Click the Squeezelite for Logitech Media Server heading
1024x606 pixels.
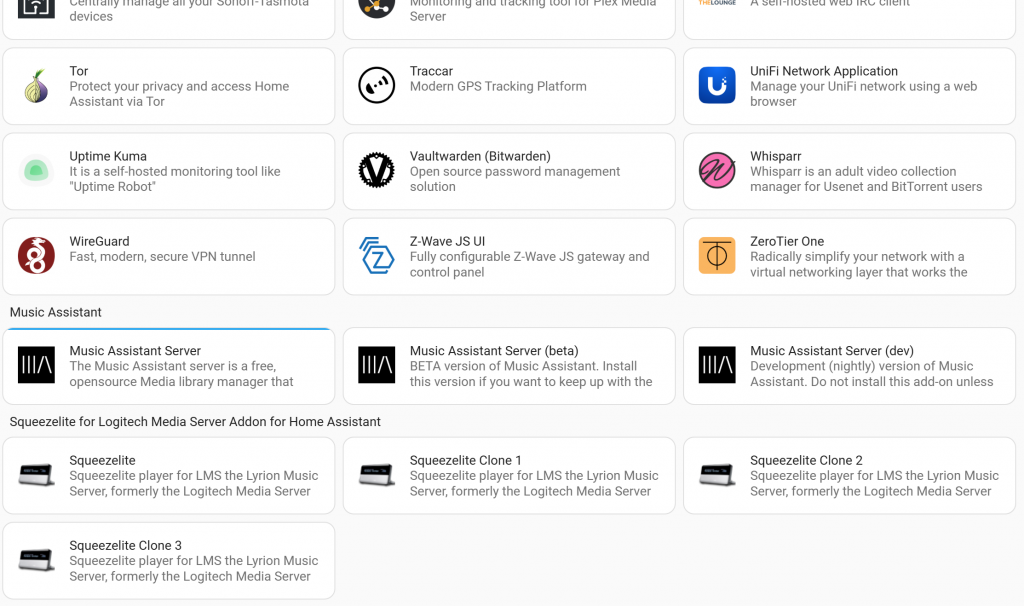(x=195, y=422)
